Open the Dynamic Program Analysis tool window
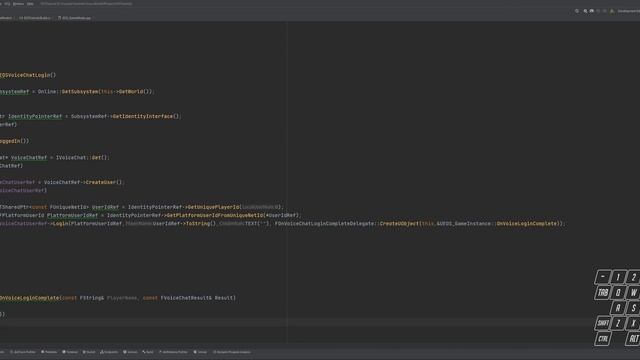The height and width of the screenshot is (360, 640). pyautogui.click(x=231, y=352)
